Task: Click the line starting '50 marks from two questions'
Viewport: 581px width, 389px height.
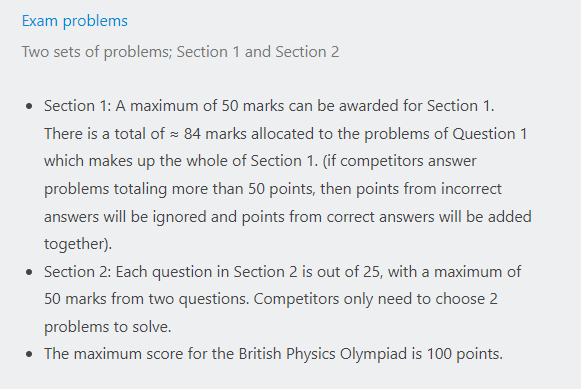Action: [x=271, y=299]
